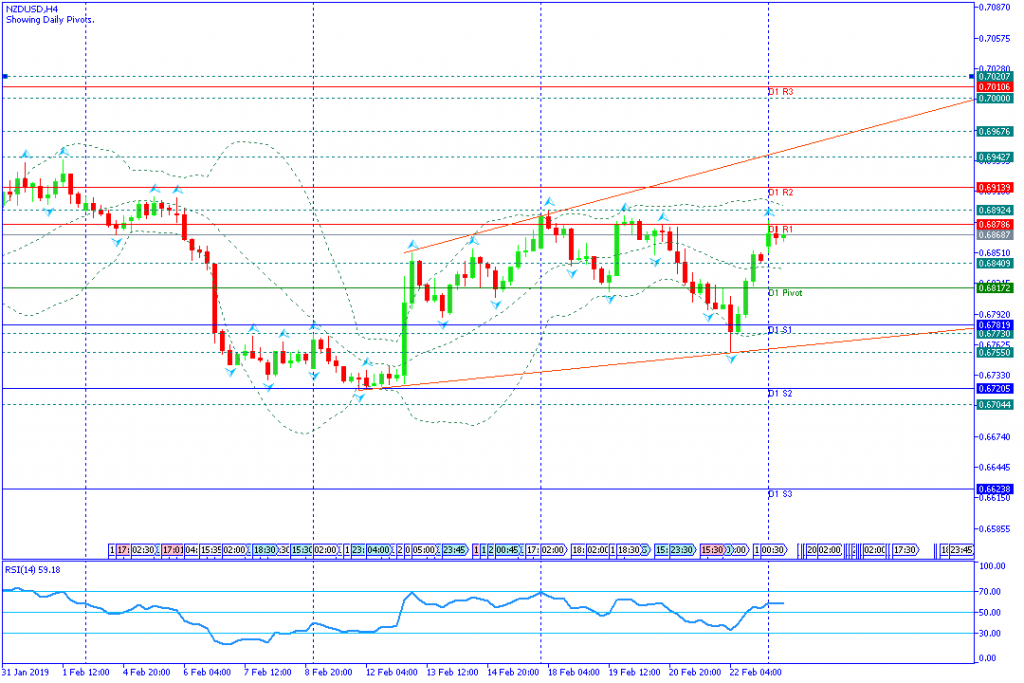The width and height of the screenshot is (1024, 683).
Task: Click the blue square marker at top-left edge
Action: pos(5,76)
